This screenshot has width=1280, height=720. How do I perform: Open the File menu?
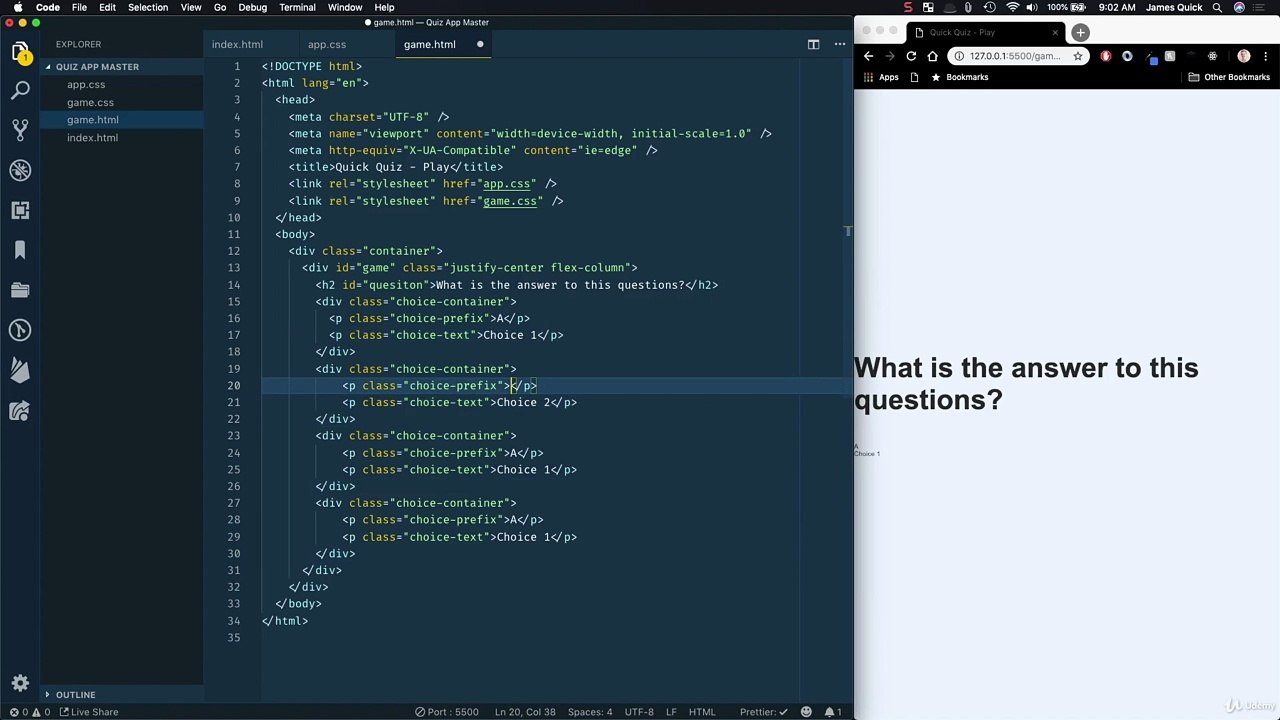click(79, 7)
